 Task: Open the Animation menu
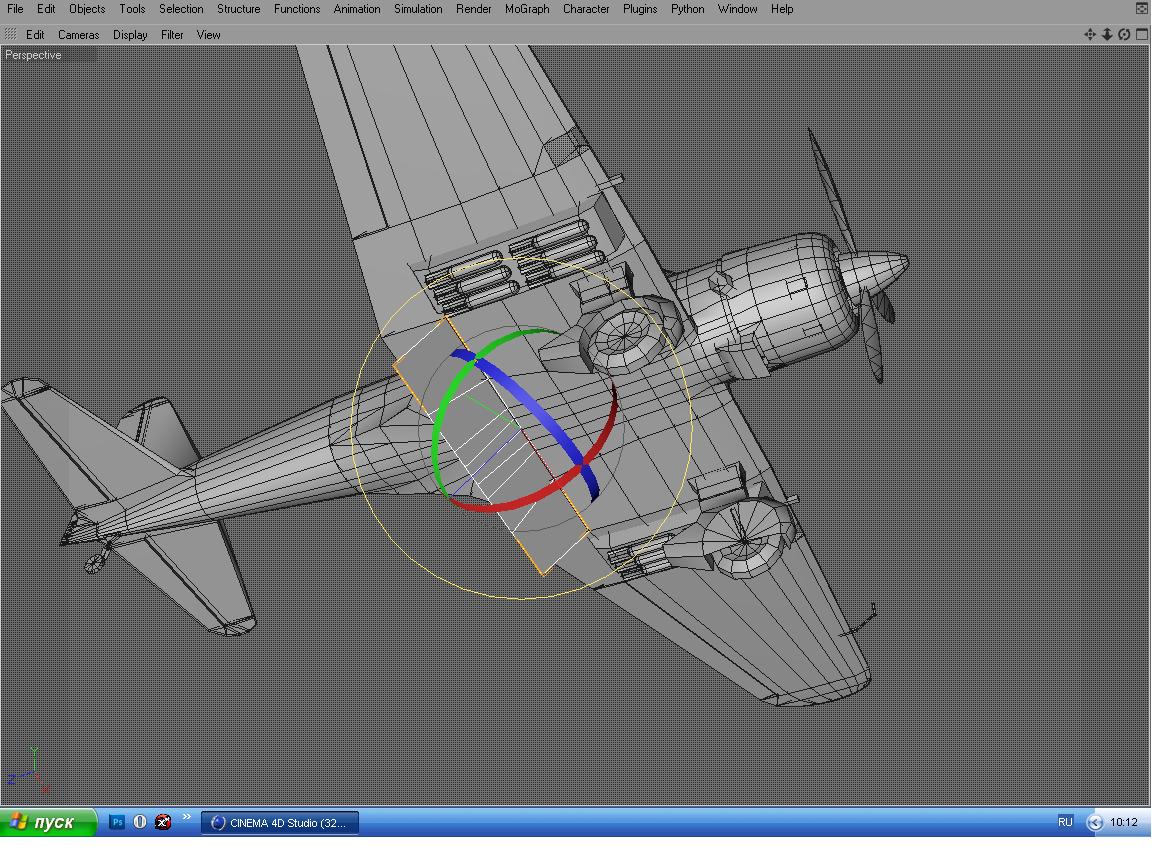[x=357, y=9]
